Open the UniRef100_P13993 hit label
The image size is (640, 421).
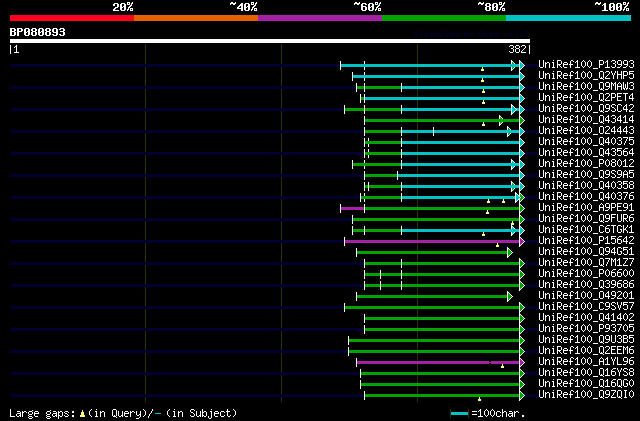click(586, 65)
